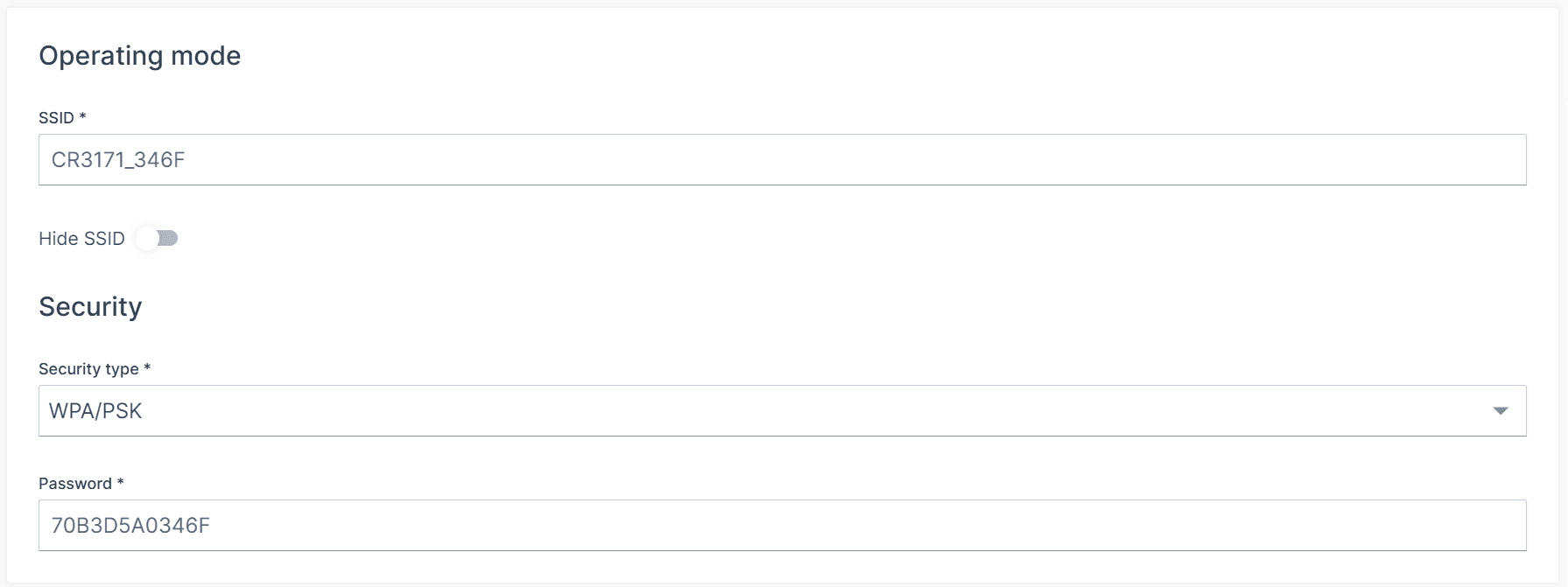Click the Password field label
Viewport: 1568px width, 587px height.
pos(75,484)
